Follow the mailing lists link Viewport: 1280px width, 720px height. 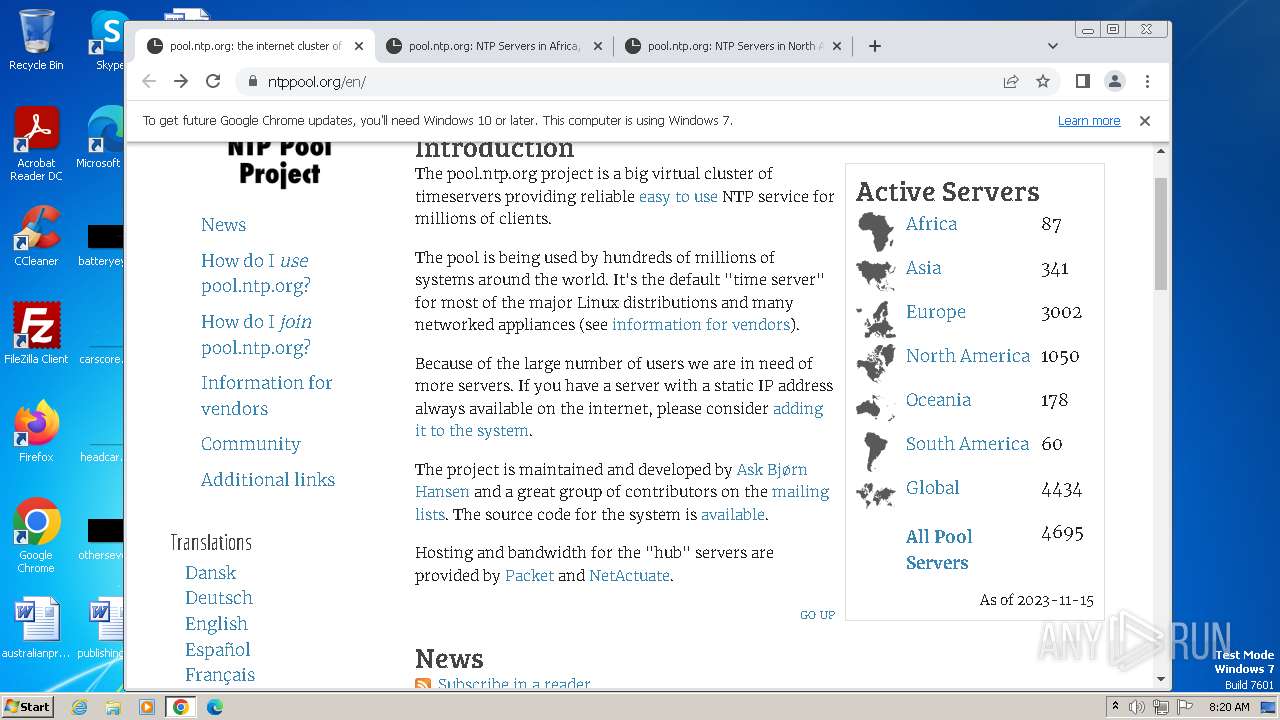(622, 503)
